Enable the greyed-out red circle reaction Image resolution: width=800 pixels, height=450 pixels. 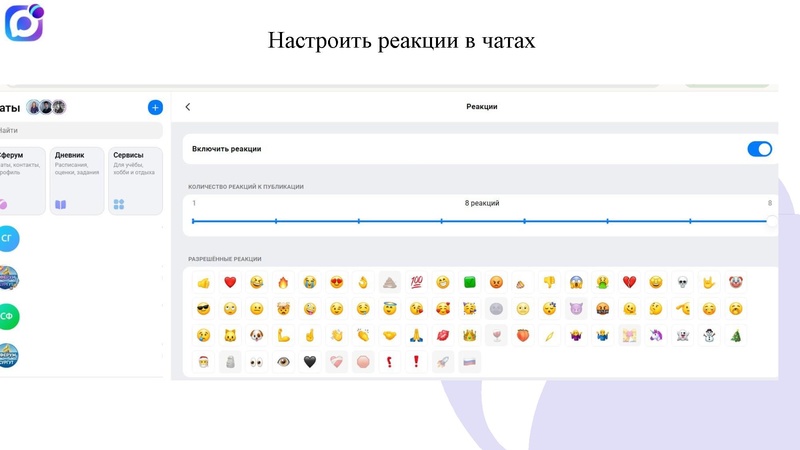click(363, 362)
